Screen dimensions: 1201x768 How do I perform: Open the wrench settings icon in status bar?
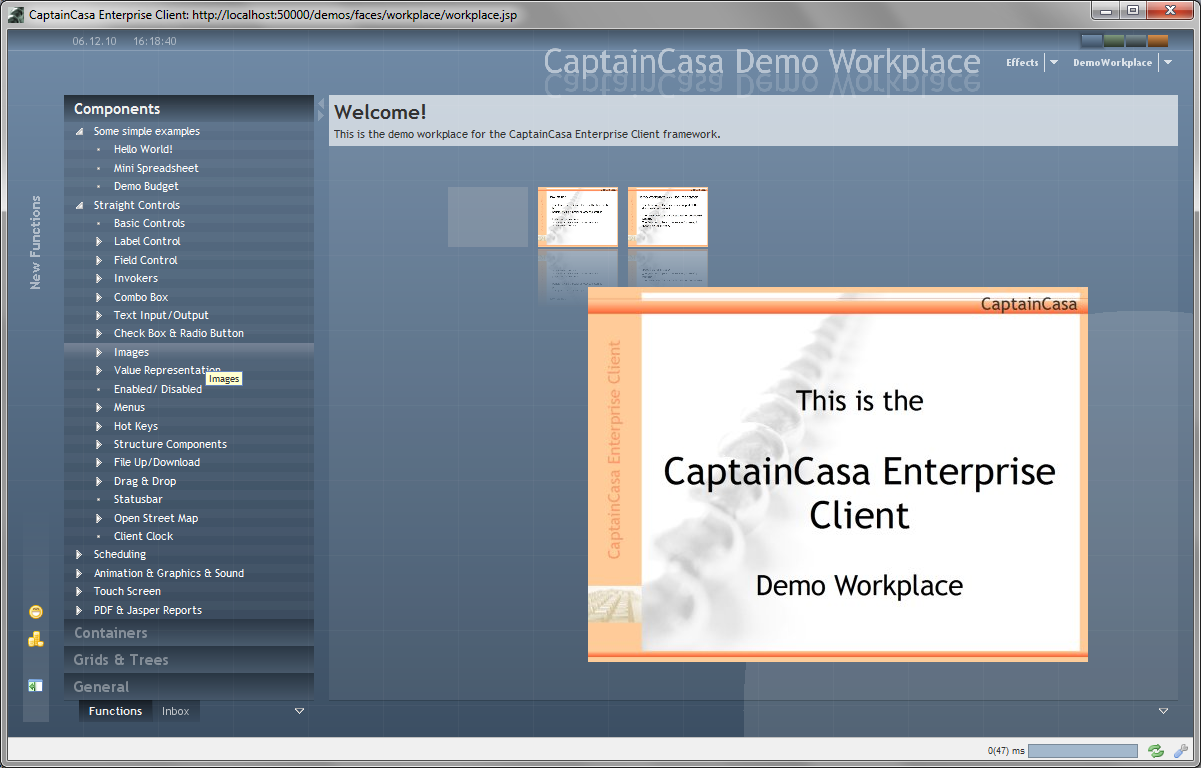point(1180,751)
